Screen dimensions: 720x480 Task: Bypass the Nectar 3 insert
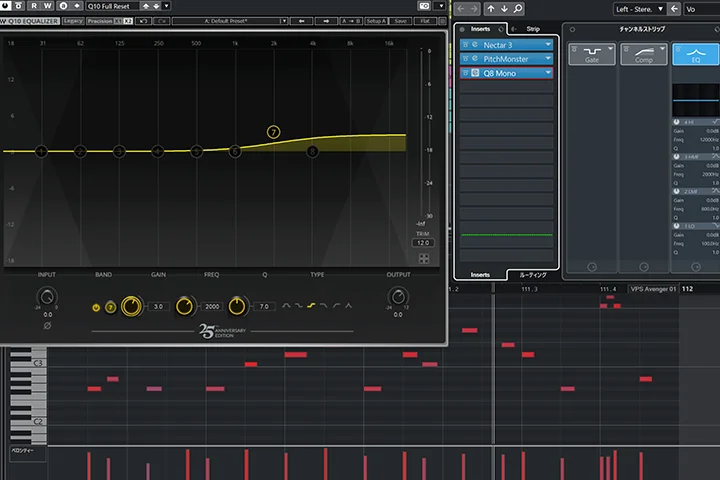pos(465,45)
